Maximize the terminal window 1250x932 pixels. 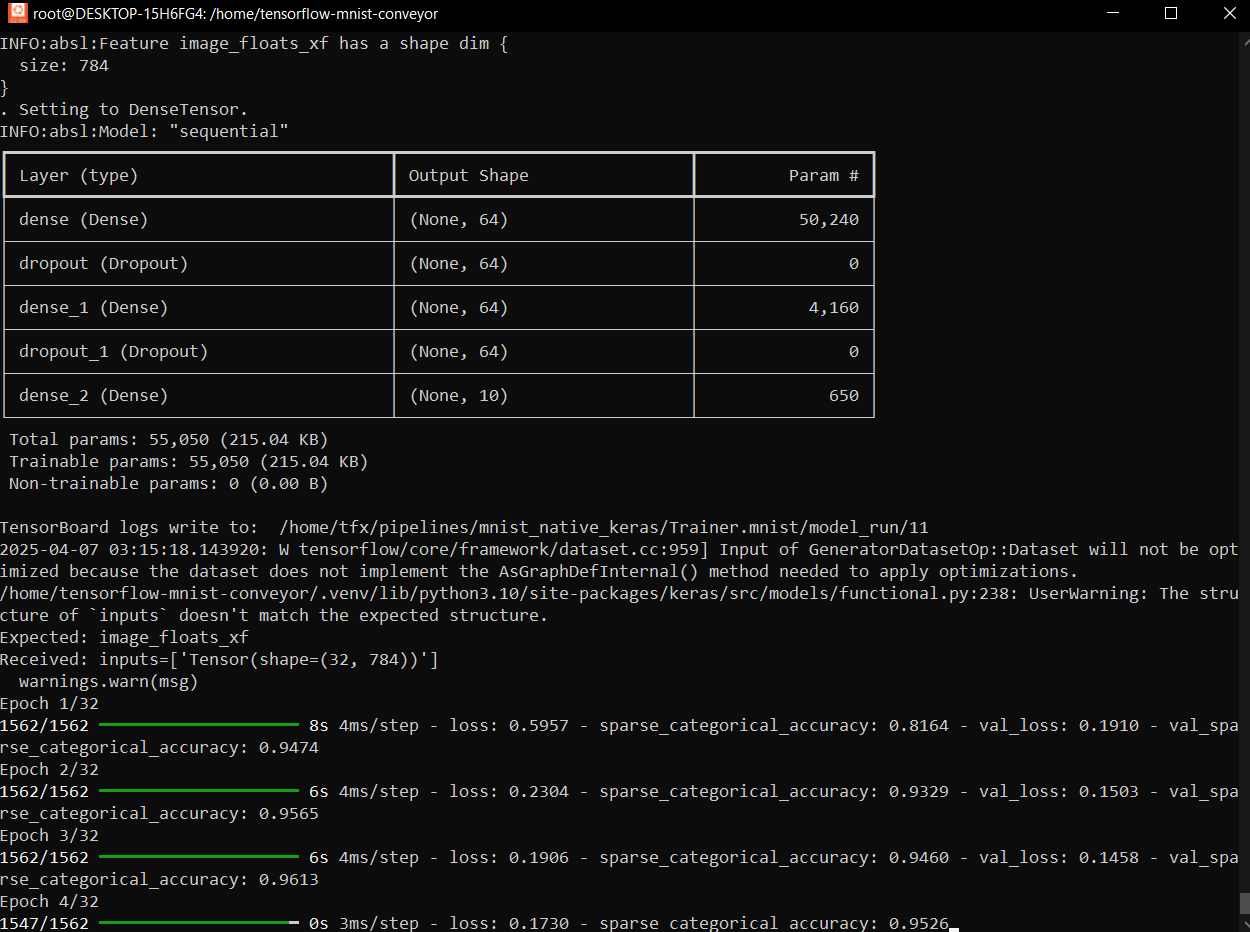1171,14
